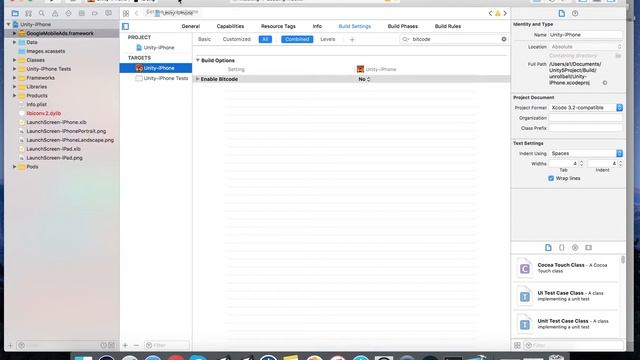Select the All settings filter
The width and height of the screenshot is (640, 360).
coord(265,39)
